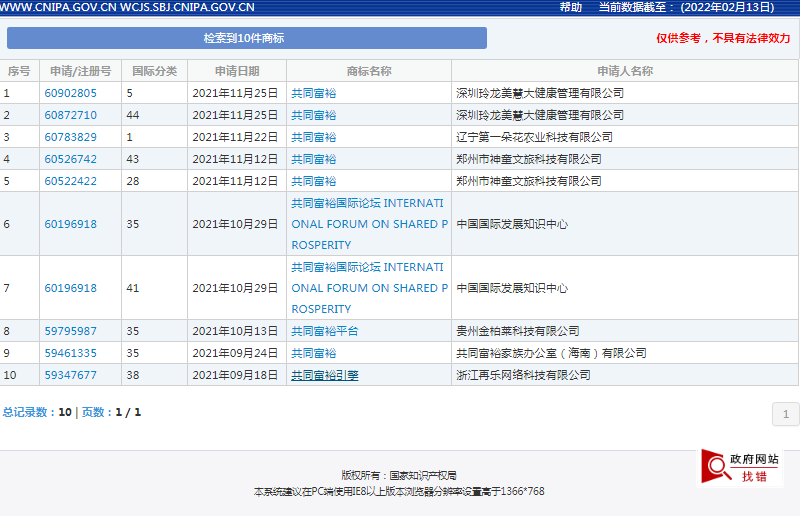Screen dimensions: 800x521
Task: Open registration number 60902805
Action: 70,93
